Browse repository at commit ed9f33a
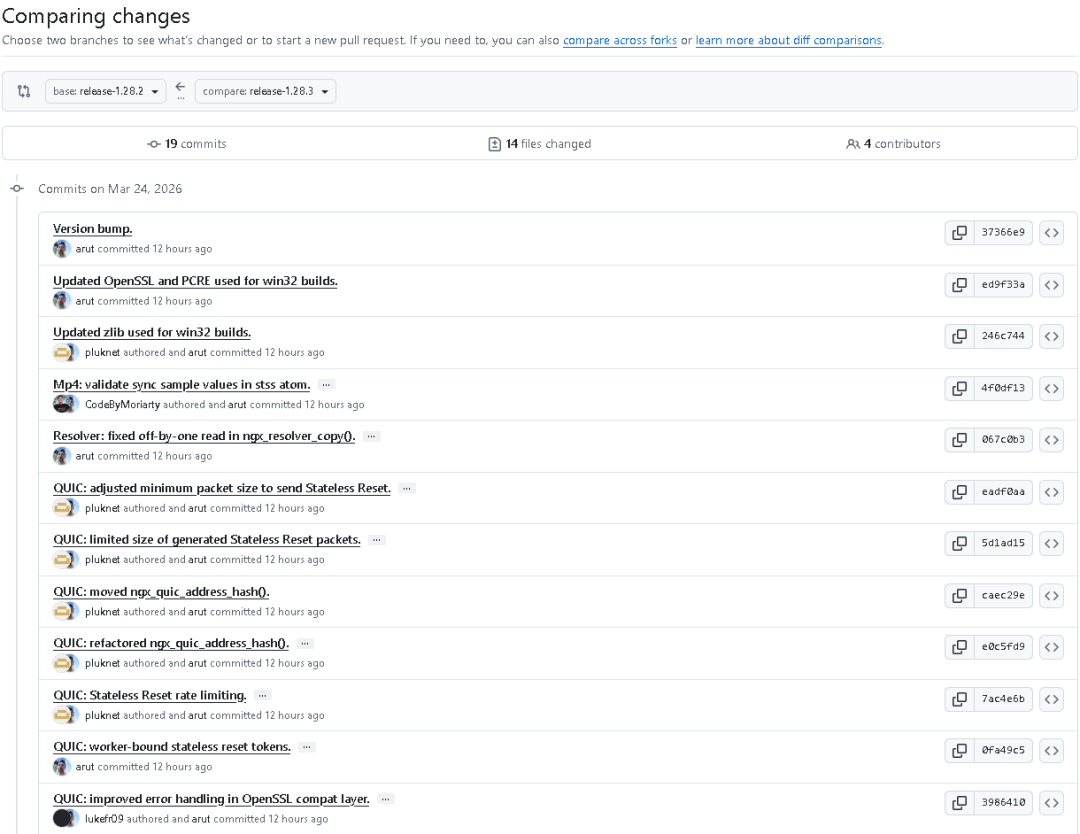 (1051, 284)
